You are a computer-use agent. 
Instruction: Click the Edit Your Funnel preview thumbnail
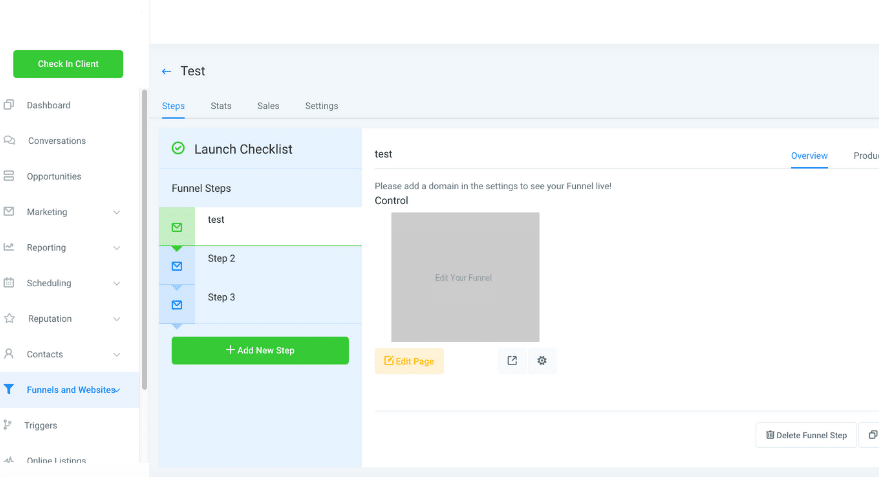click(x=464, y=277)
